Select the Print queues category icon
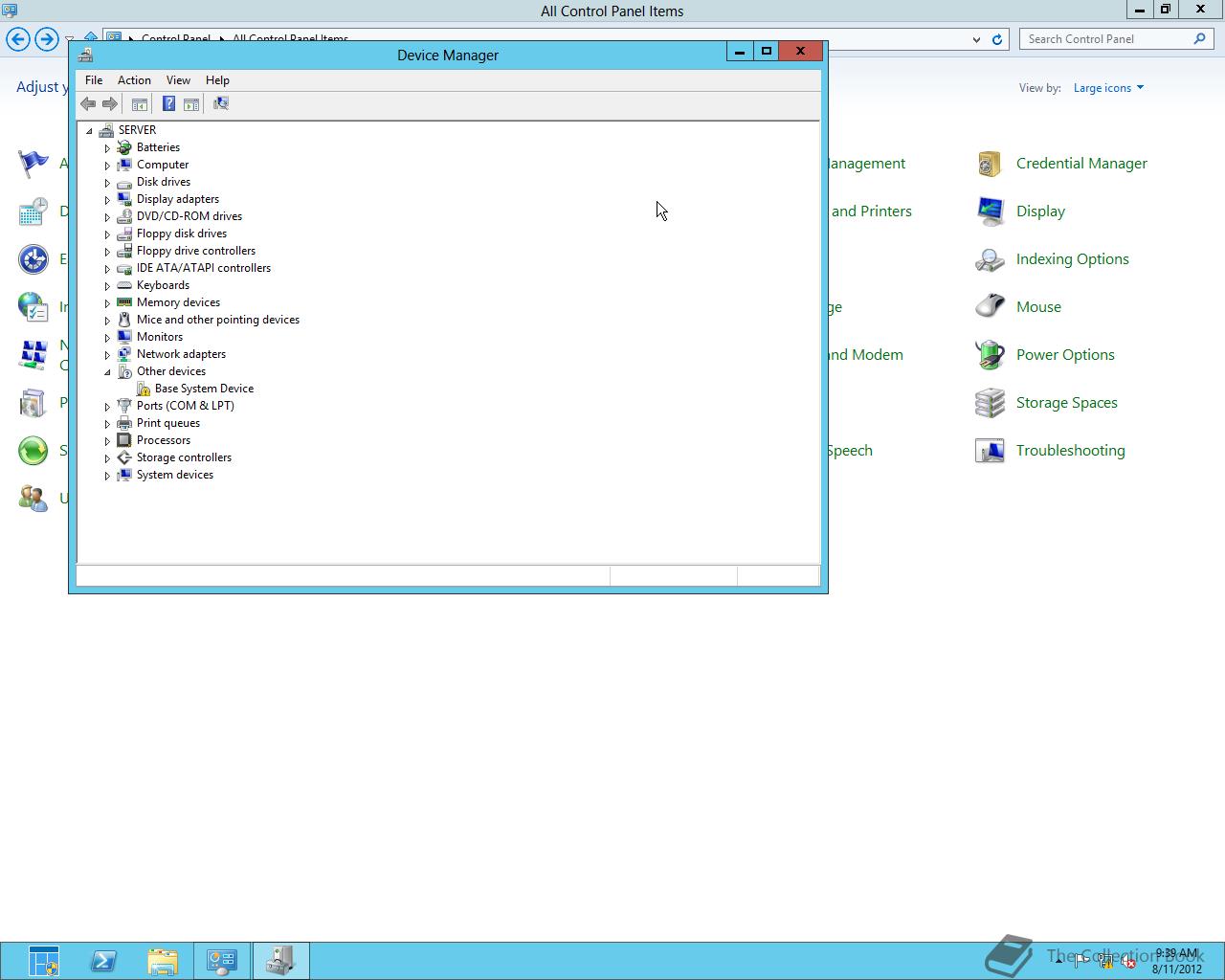The image size is (1225, 980). 124,423
